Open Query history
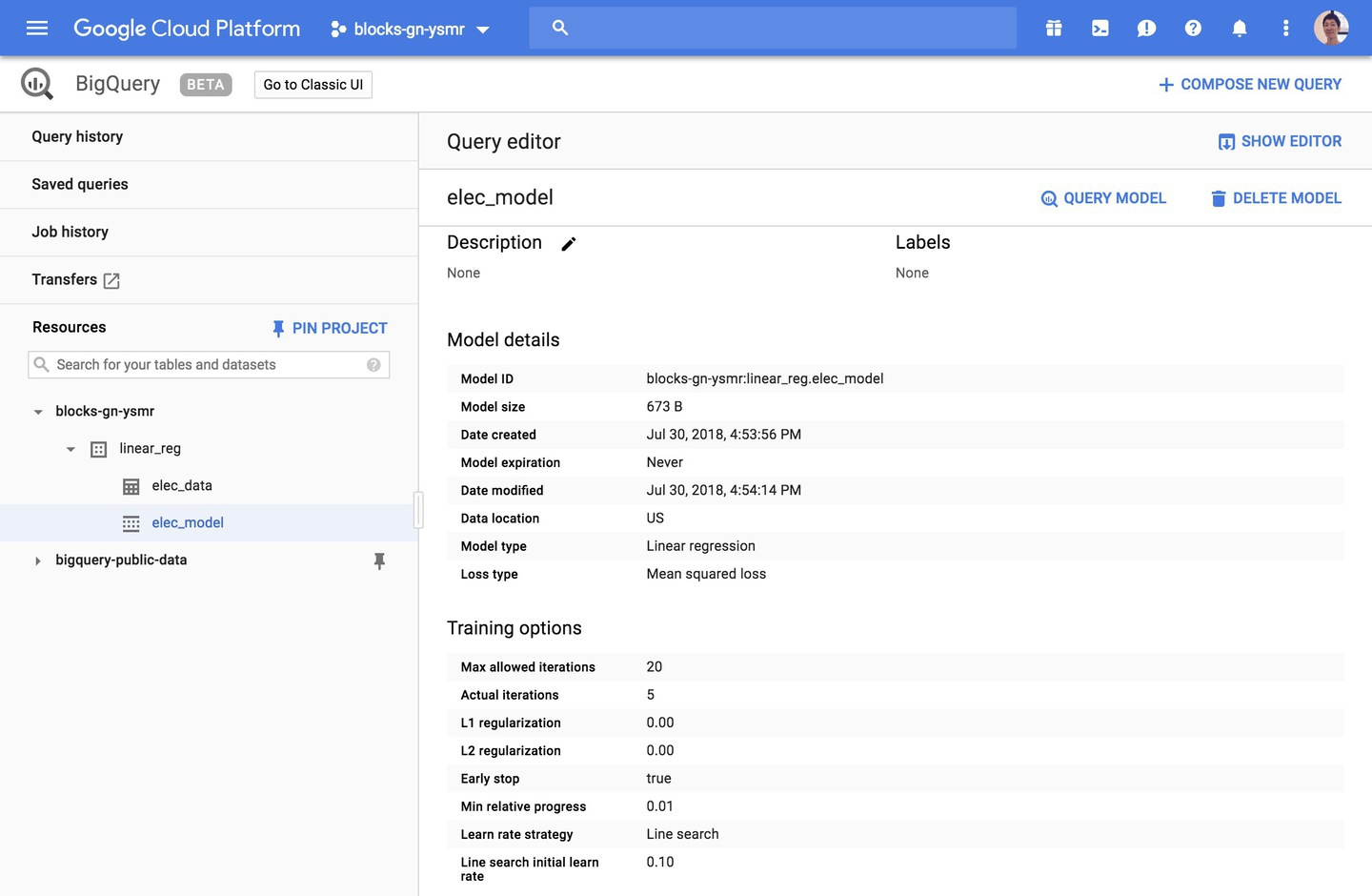This screenshot has width=1372, height=896. pos(77,136)
